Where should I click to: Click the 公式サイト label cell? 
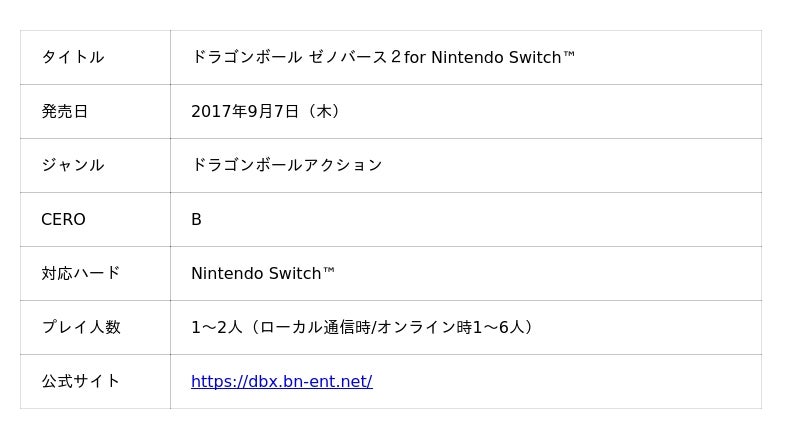pyautogui.click(x=80, y=381)
